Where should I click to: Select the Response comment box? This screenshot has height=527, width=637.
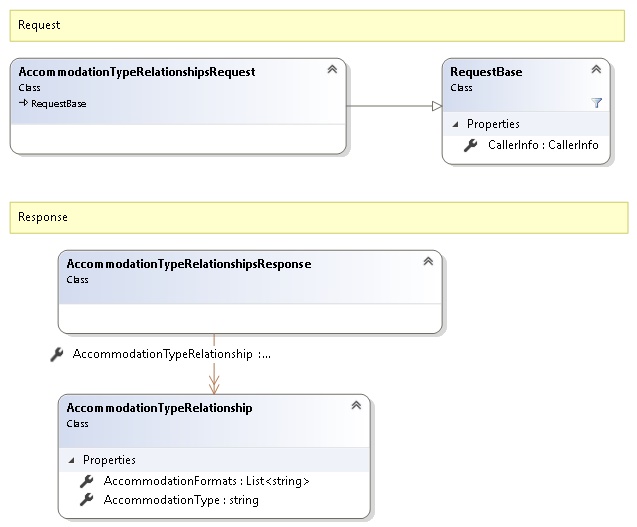coord(318,217)
